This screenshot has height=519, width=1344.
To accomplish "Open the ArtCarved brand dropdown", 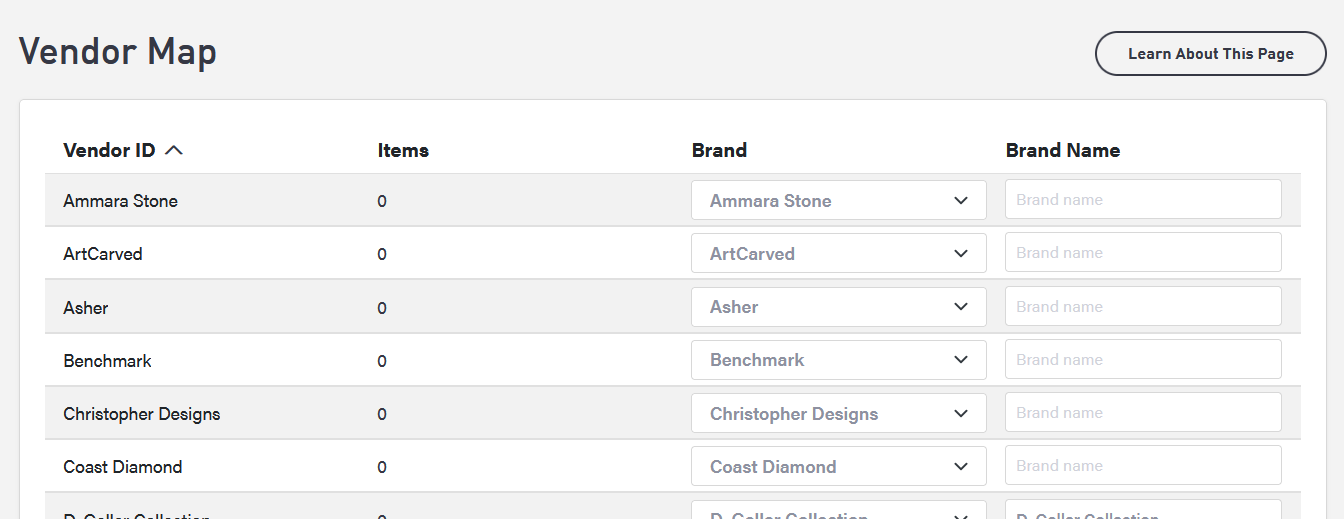I will (838, 254).
